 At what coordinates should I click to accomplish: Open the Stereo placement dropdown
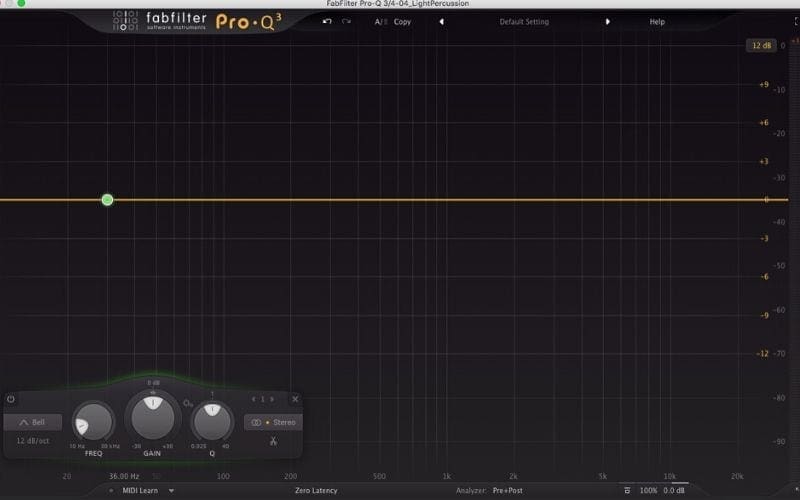[273, 422]
